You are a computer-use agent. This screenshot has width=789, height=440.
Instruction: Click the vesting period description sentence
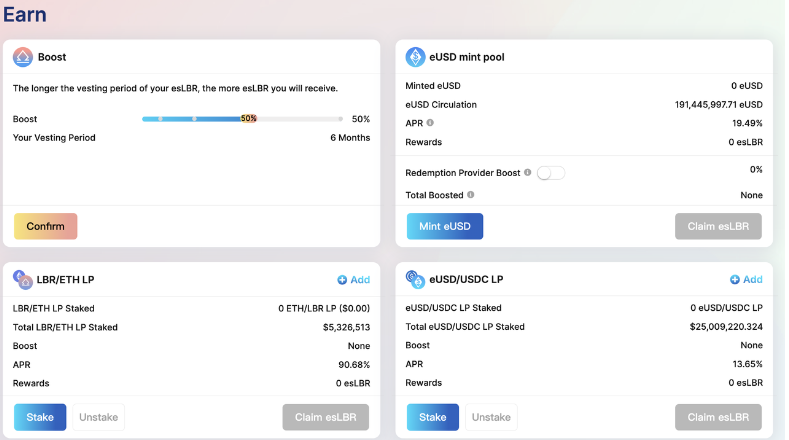pos(175,88)
